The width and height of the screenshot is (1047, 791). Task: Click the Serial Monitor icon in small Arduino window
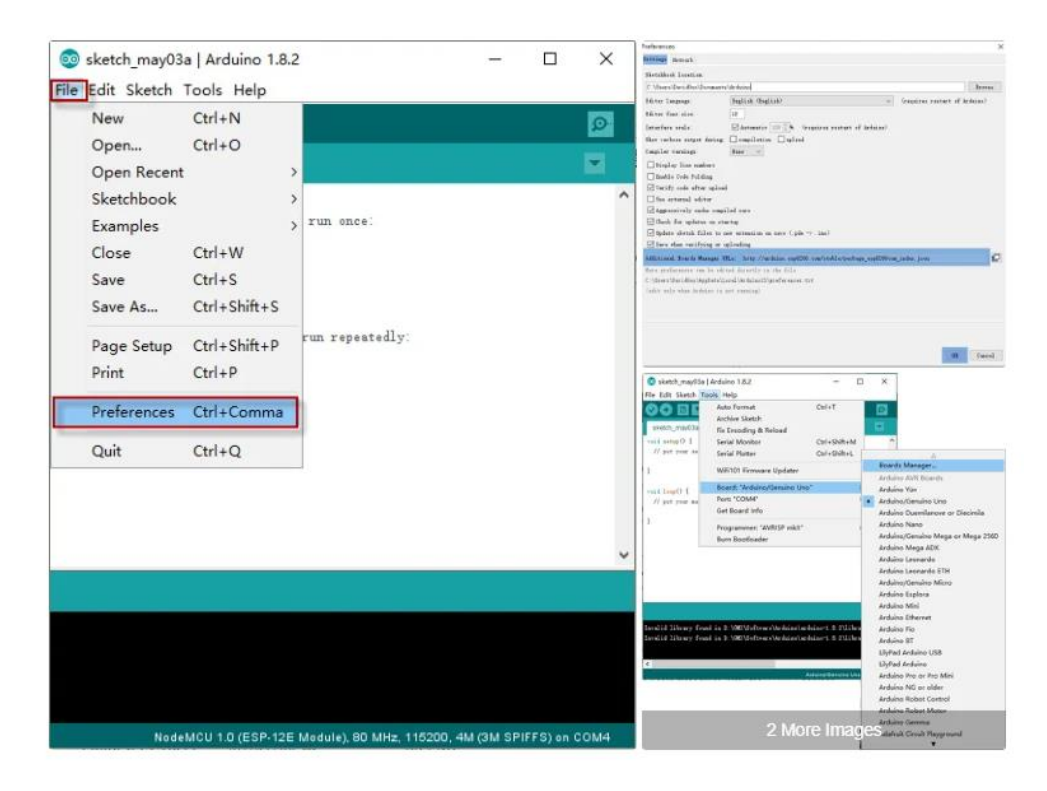tap(881, 410)
